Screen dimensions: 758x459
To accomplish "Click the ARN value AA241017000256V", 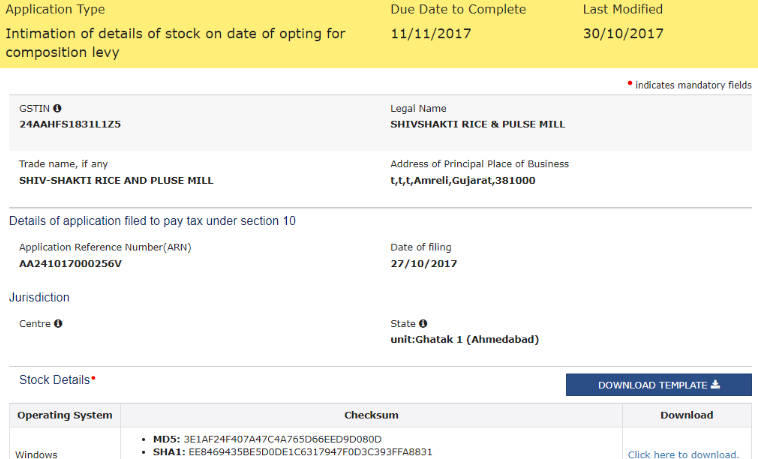I will pyautogui.click(x=70, y=263).
